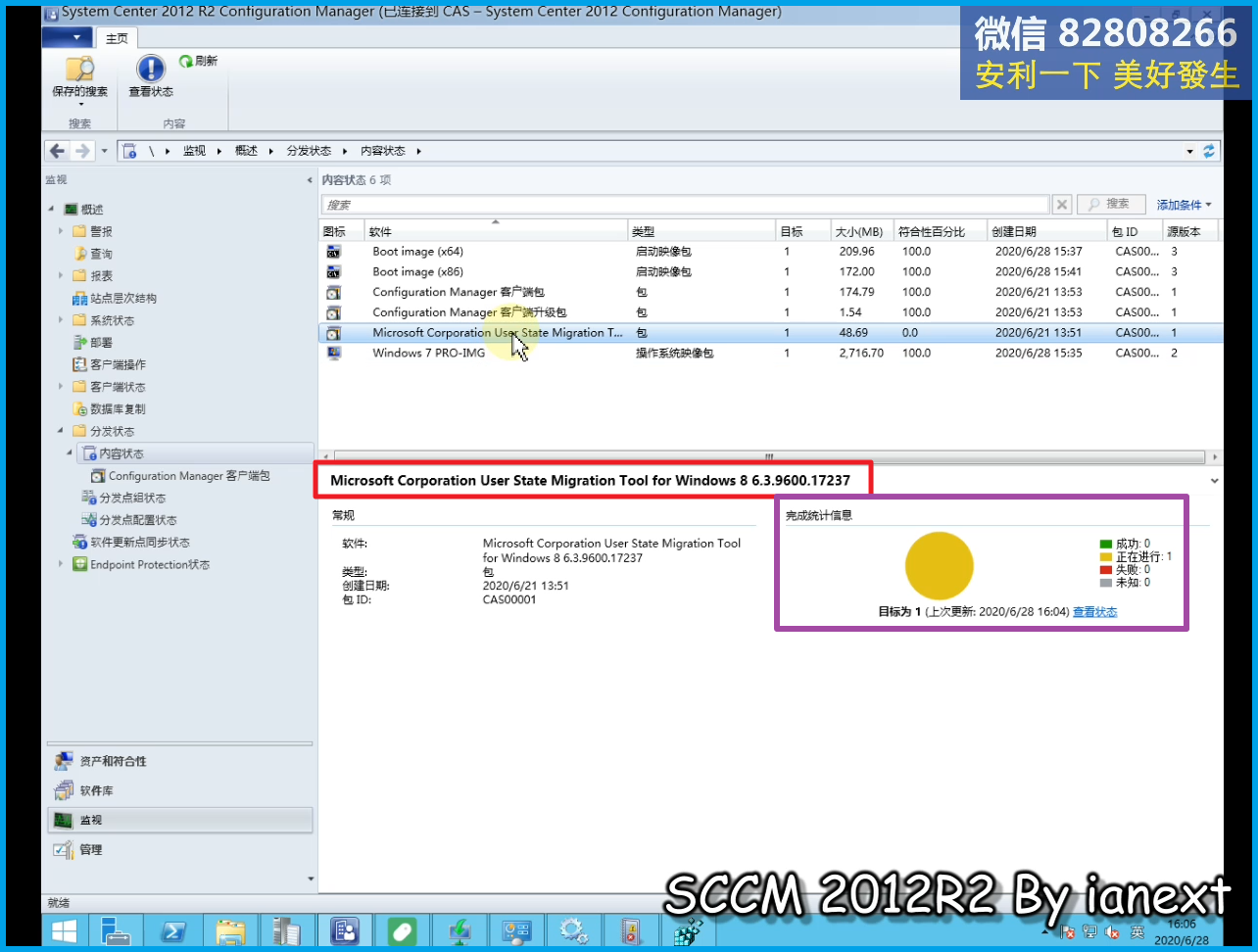Refresh via the address bar icon
Screen dimensions: 1258x952
tap(1209, 151)
